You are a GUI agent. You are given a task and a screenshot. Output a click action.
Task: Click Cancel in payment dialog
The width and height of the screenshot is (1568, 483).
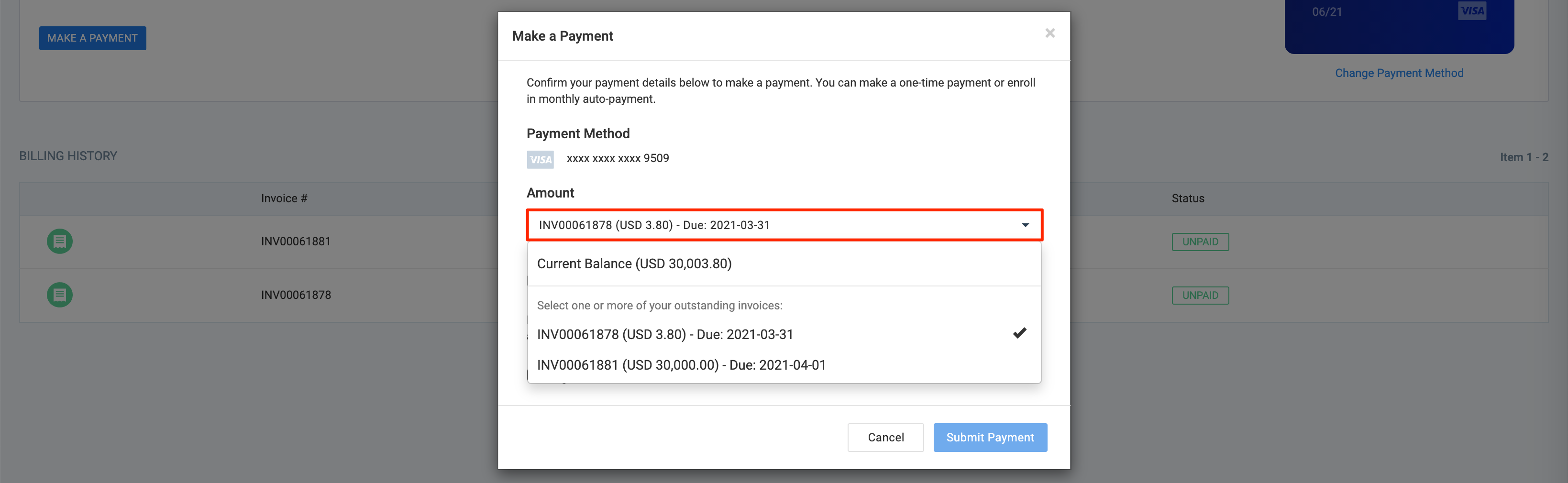pos(886,438)
